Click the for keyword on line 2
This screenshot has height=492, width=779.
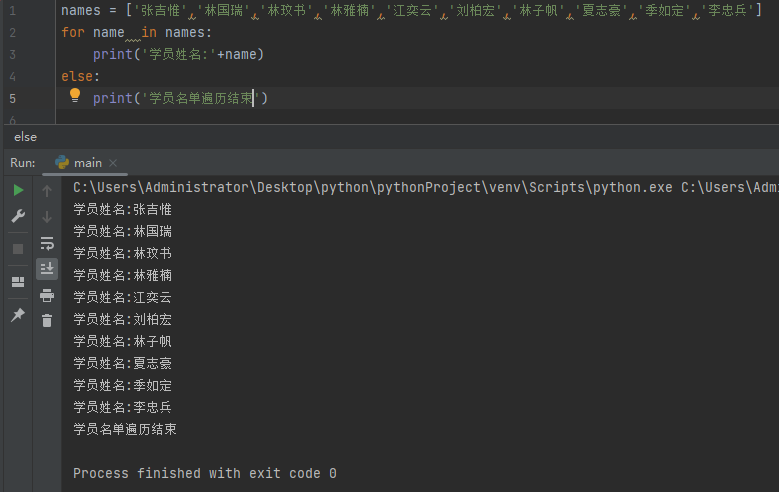73,32
